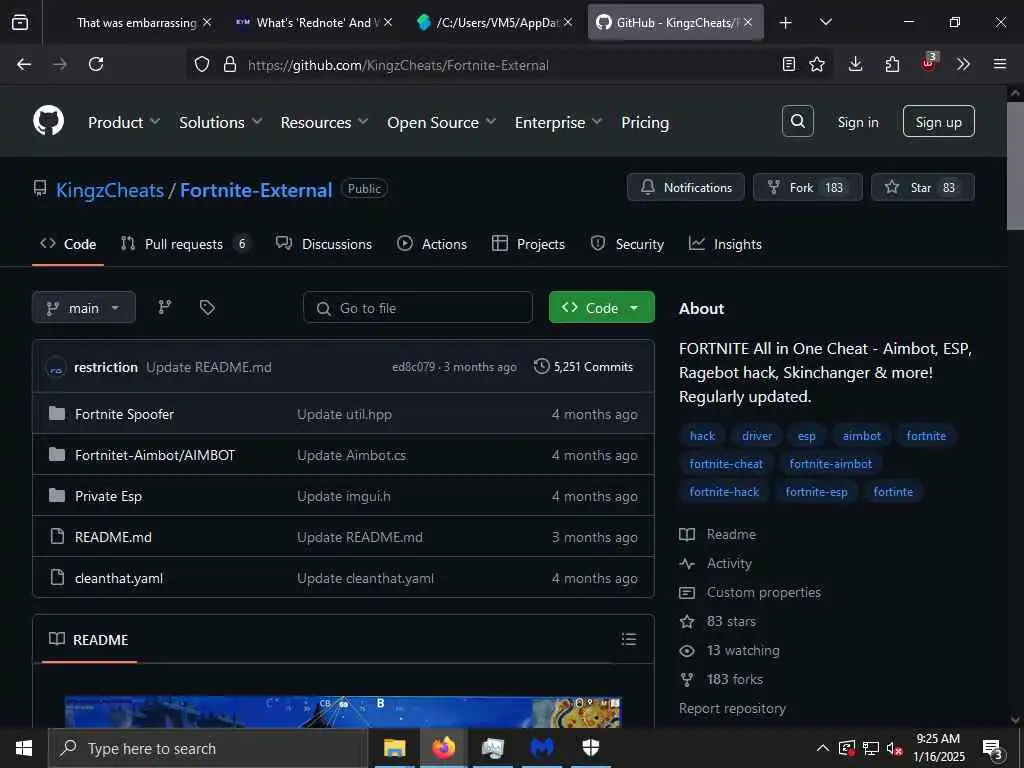Open the green Code dropdown
The width and height of the screenshot is (1024, 768).
click(601, 307)
